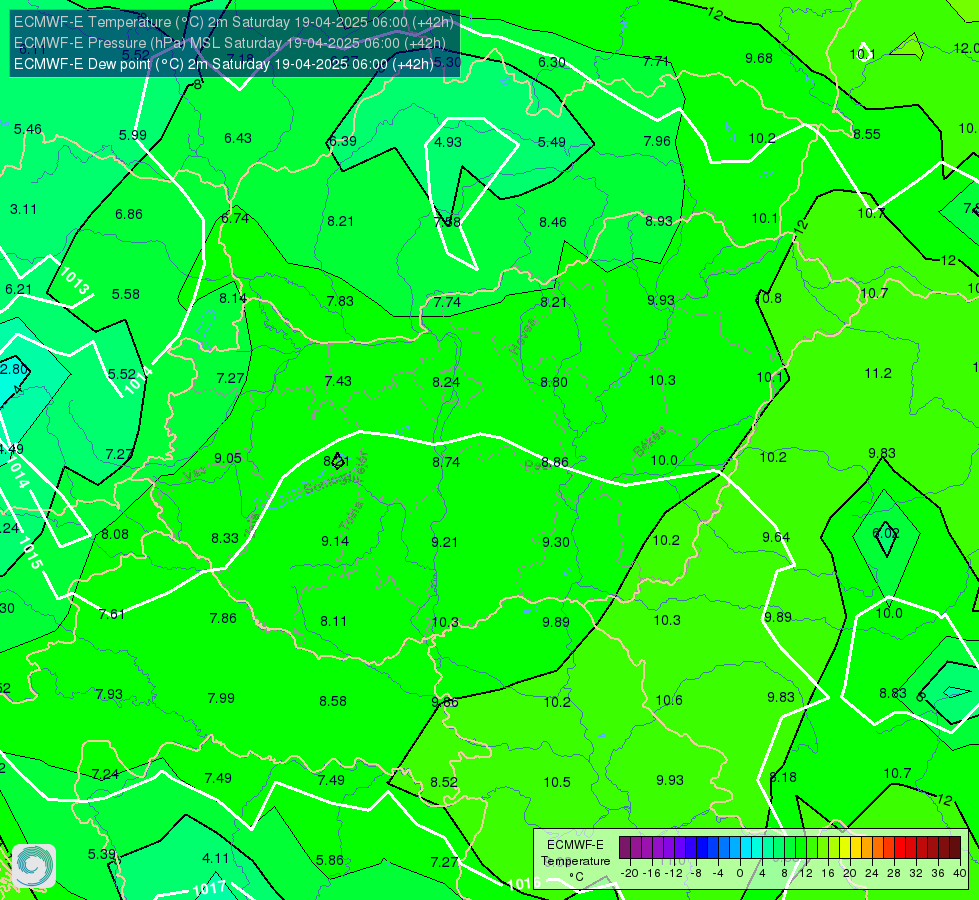Select the ECMWF-E Dew point 2m layer label

tap(224, 64)
